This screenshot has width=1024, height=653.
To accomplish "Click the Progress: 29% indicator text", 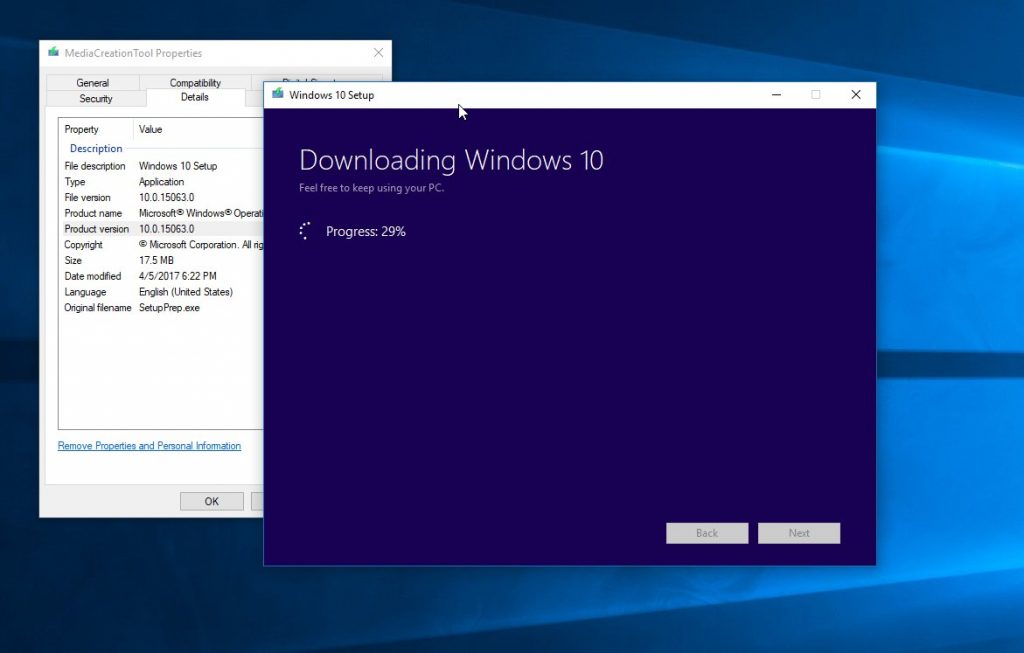I will point(365,231).
